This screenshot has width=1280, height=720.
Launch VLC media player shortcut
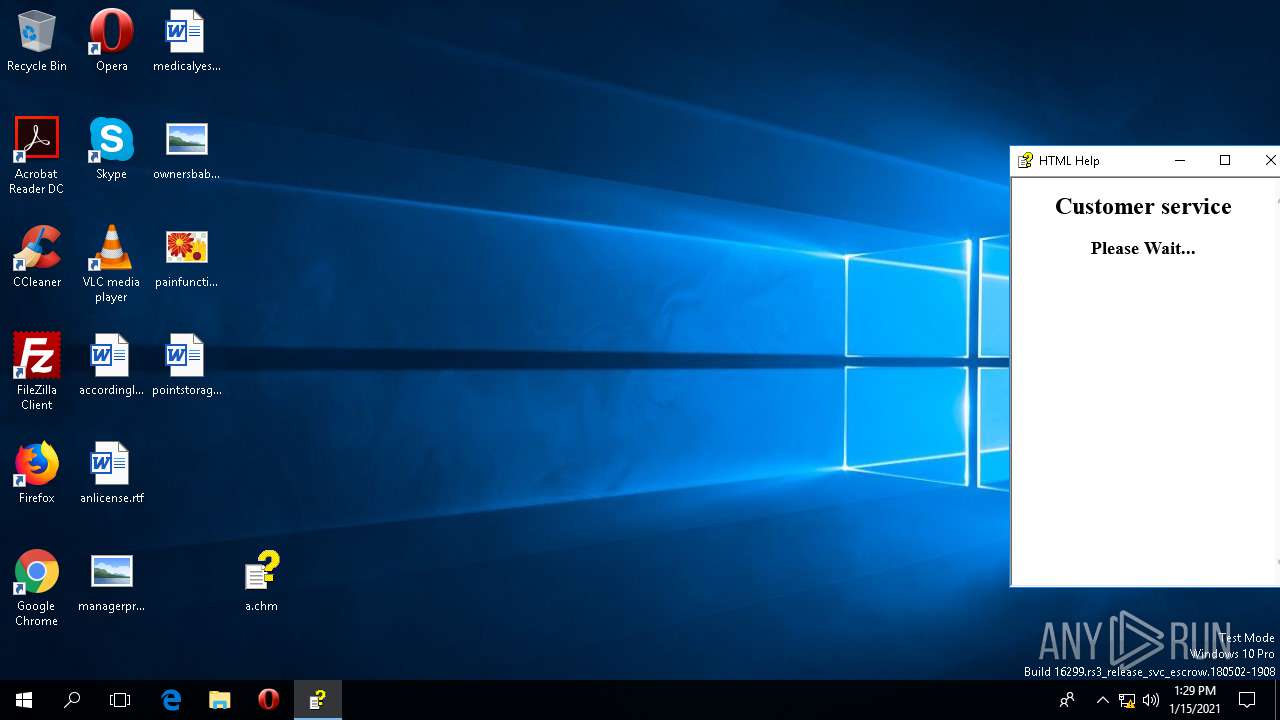pos(111,264)
